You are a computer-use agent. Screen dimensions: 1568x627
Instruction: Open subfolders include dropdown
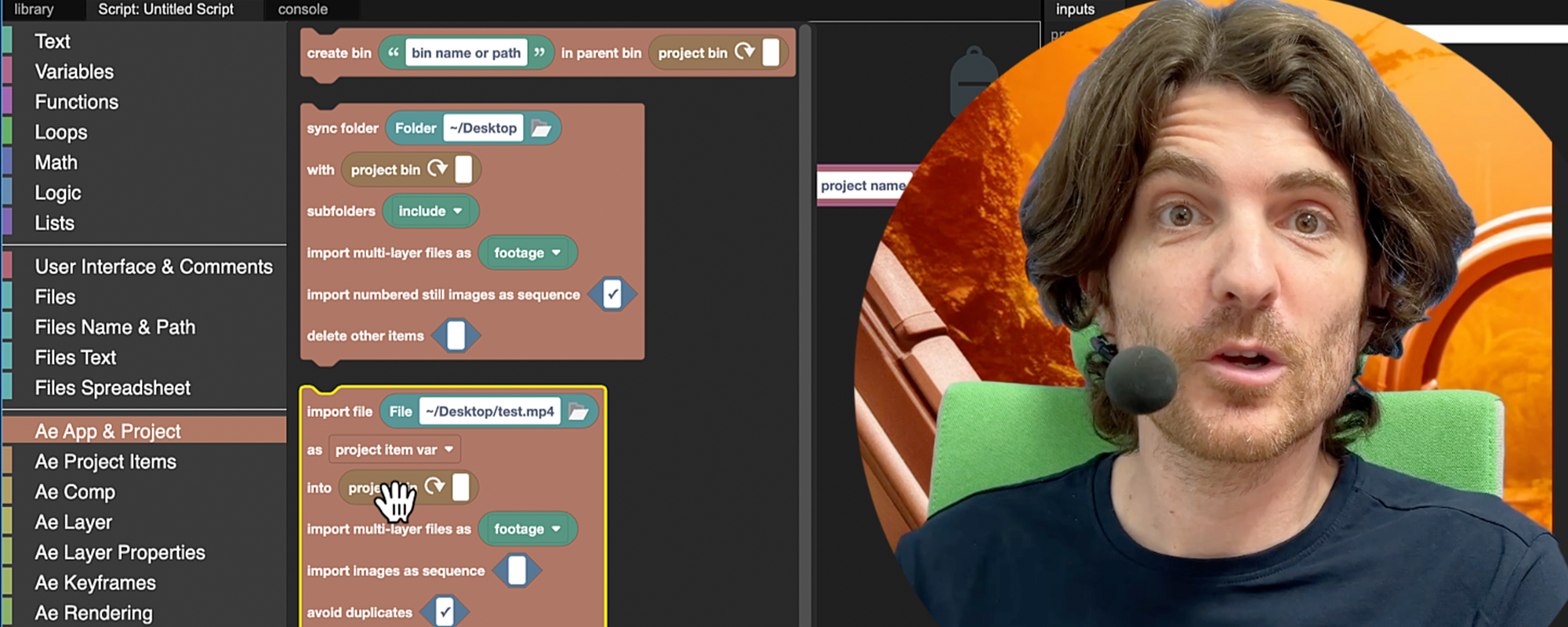[430, 211]
